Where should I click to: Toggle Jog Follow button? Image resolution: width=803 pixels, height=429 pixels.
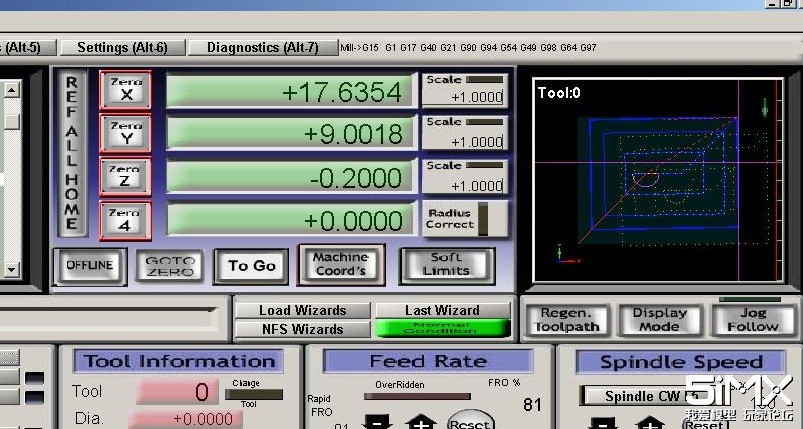753,320
